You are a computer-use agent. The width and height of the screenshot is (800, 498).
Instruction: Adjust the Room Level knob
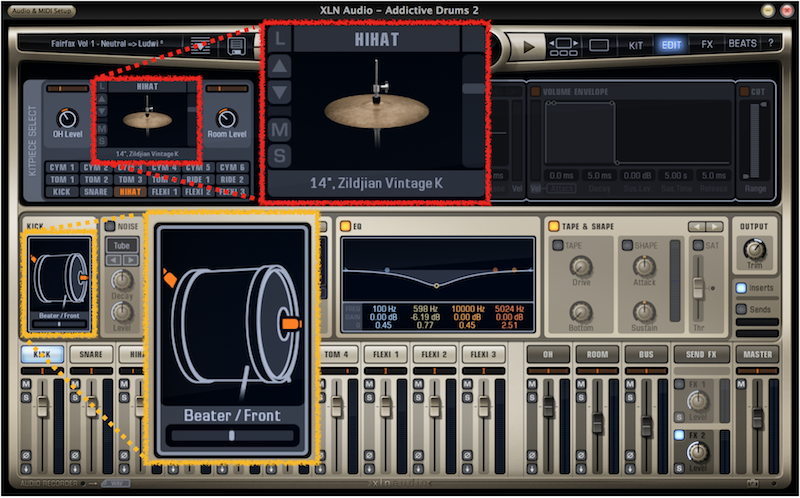[227, 118]
